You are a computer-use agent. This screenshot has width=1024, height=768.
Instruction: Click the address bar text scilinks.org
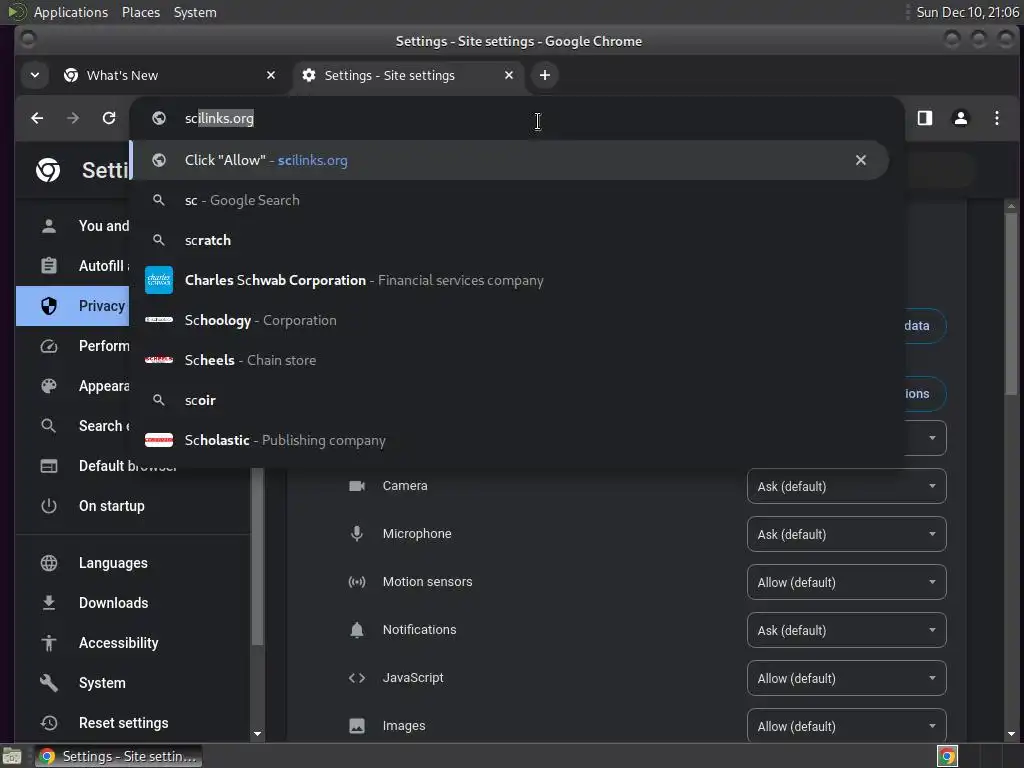[219, 118]
